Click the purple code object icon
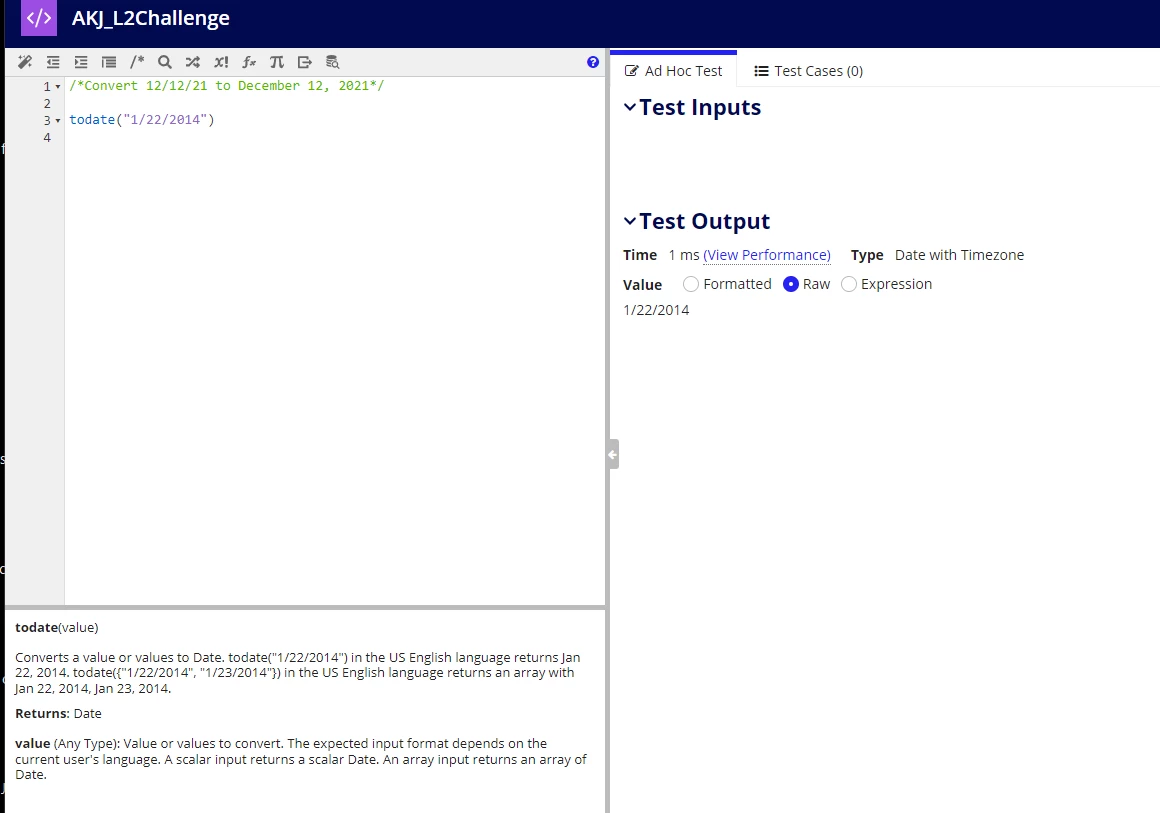The height and width of the screenshot is (813, 1160). (39, 18)
